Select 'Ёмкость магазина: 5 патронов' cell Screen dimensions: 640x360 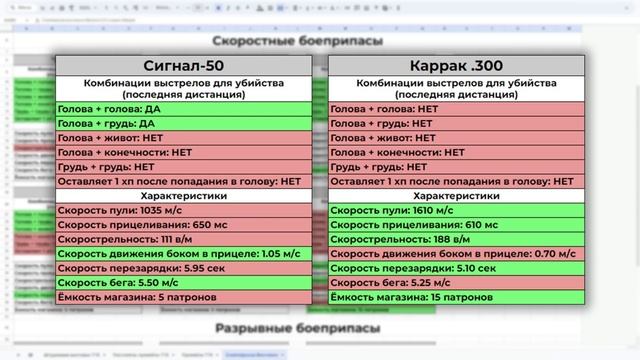(x=184, y=297)
